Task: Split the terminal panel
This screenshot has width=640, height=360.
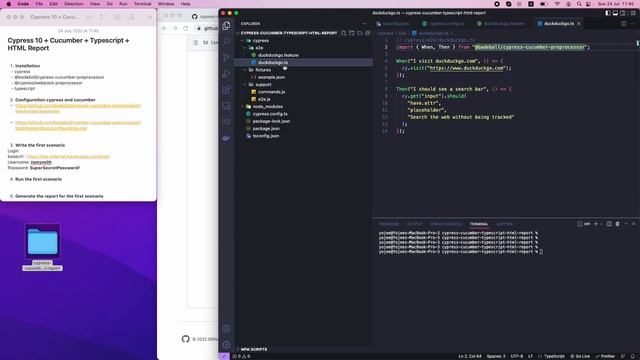Action: (x=609, y=224)
